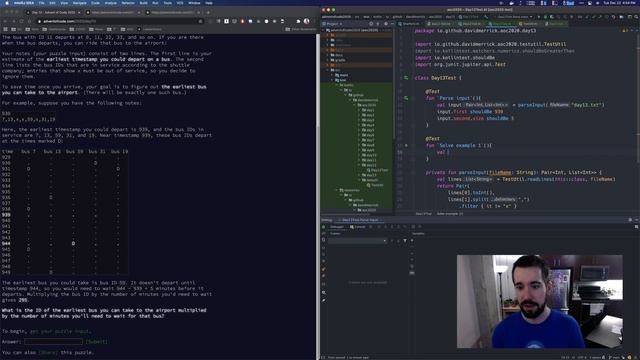Click the browser page scrollbar
Viewport: 640px width, 360px height.
point(318,196)
